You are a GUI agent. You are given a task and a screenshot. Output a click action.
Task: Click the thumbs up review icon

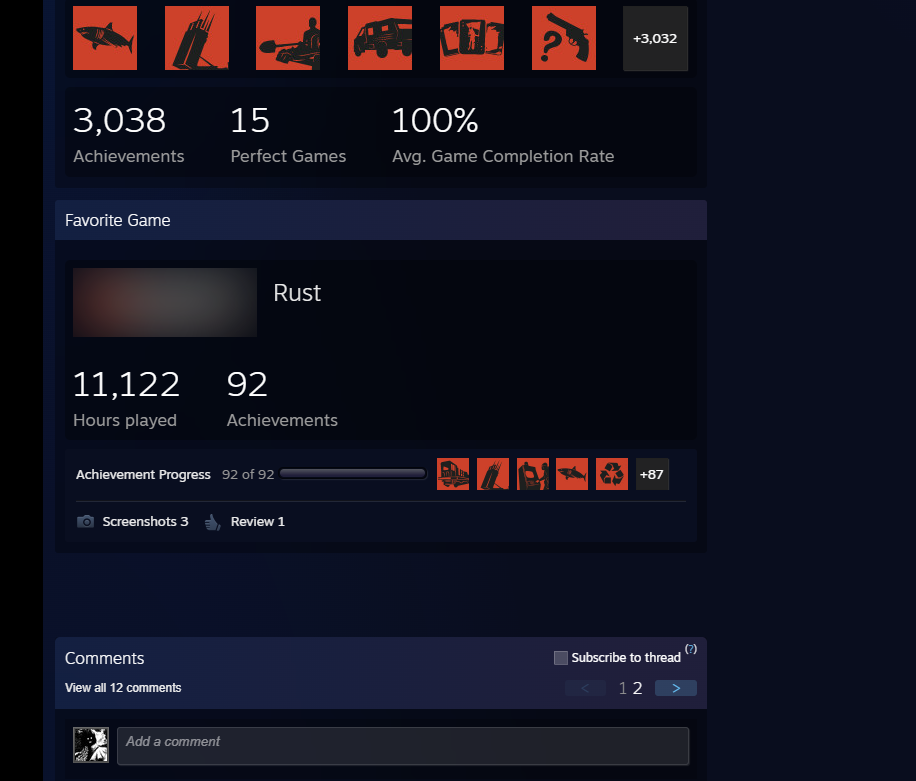[x=213, y=522]
